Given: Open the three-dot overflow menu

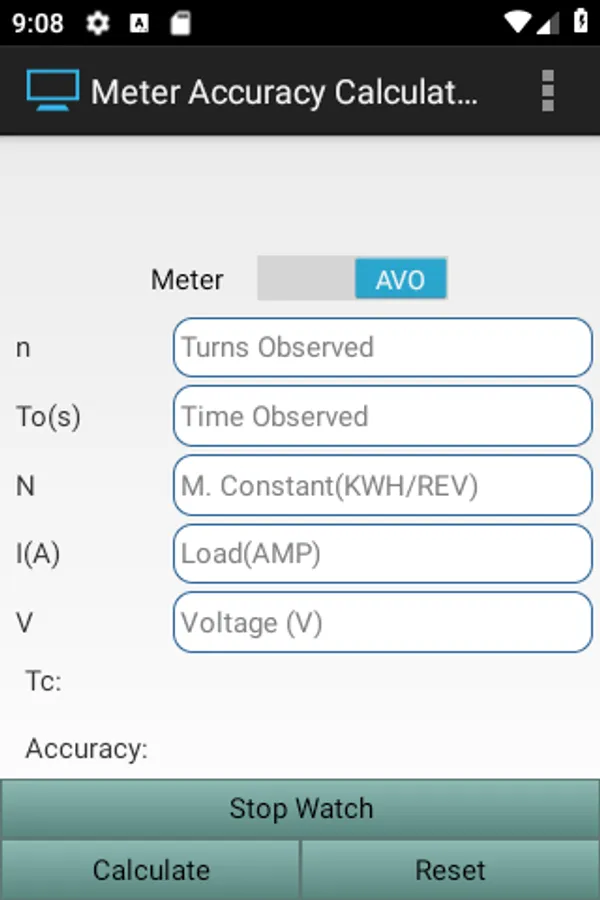Looking at the screenshot, I should [548, 91].
